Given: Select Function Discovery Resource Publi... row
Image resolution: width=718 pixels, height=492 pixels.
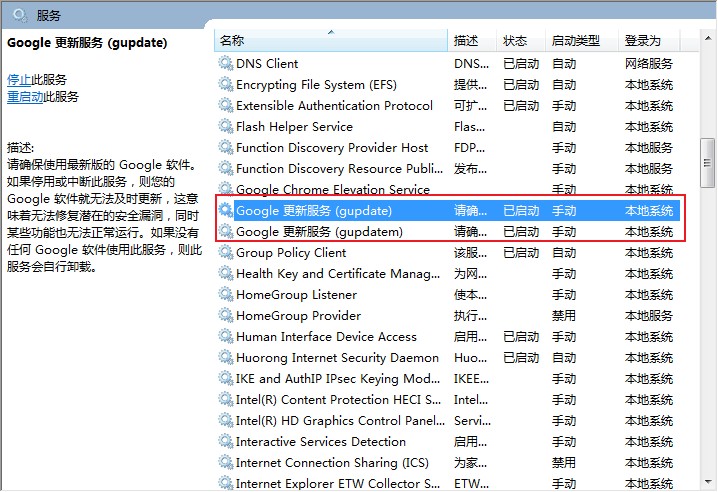Looking at the screenshot, I should (x=449, y=169).
